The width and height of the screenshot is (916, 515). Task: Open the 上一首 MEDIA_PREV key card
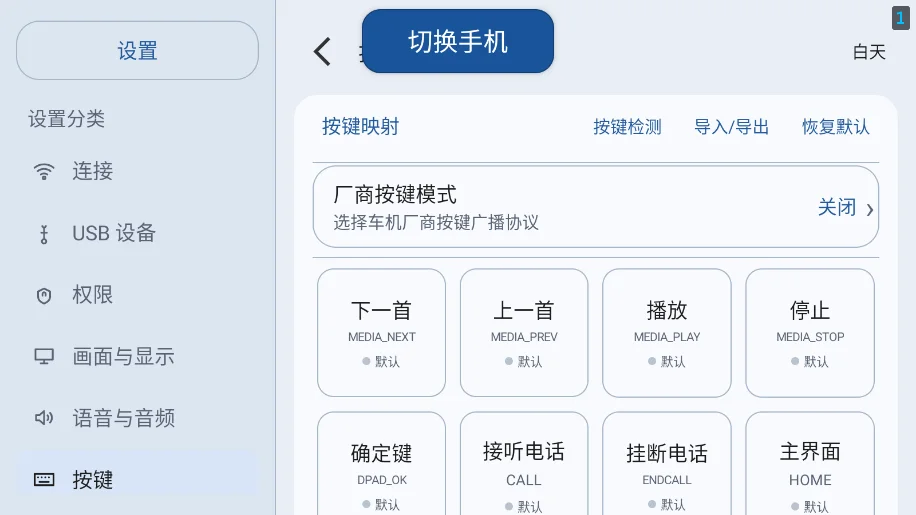524,333
